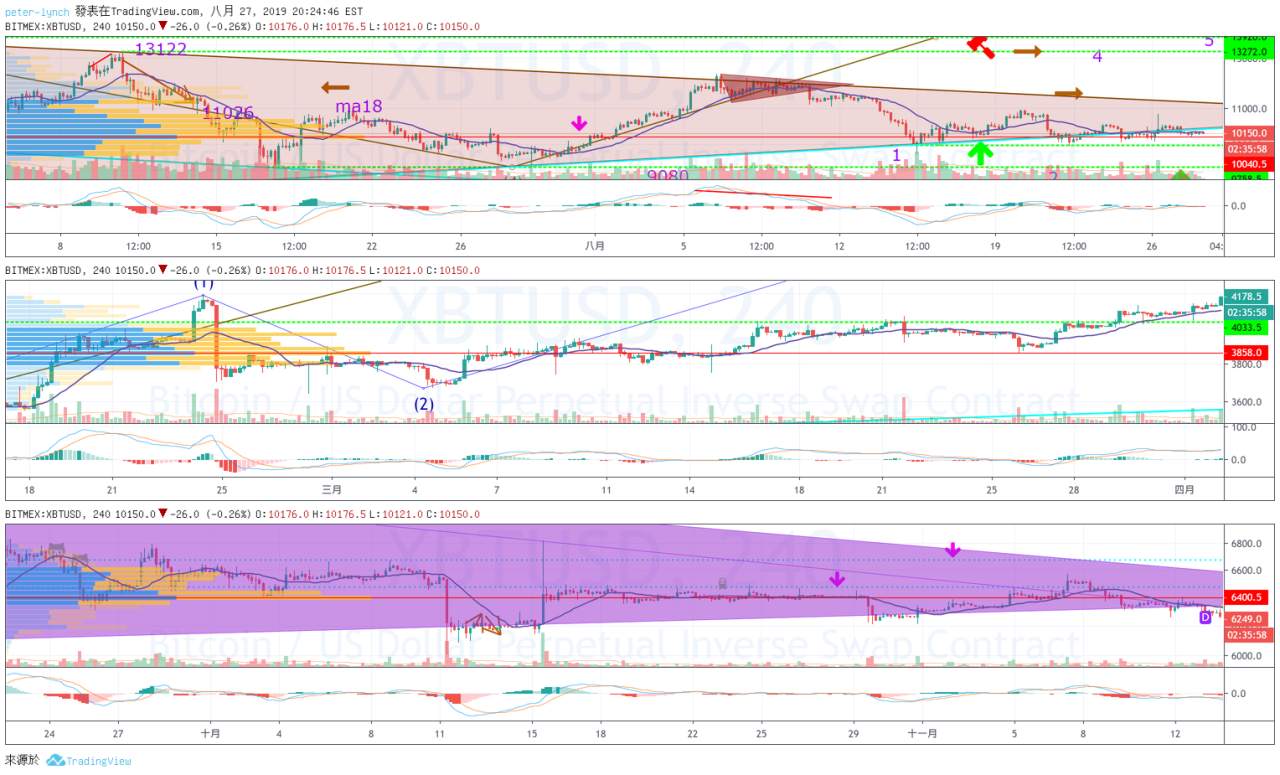Click 十月 on the bottom chart time axis
1280x775 pixels.
[x=210, y=733]
